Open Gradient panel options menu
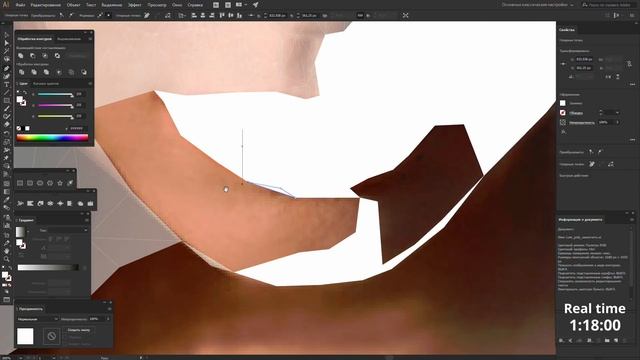 point(87,220)
